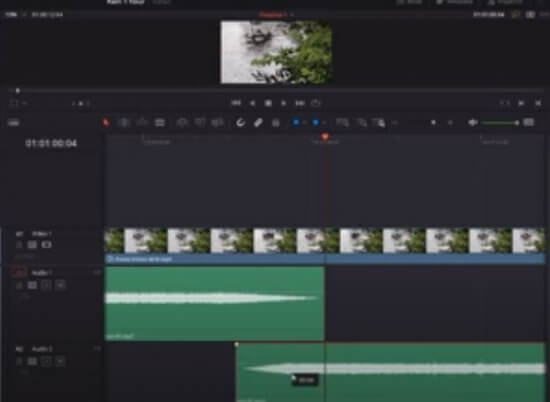Click the Overwrite Clip toolbar icon
The width and height of the screenshot is (550, 402).
pos(200,122)
